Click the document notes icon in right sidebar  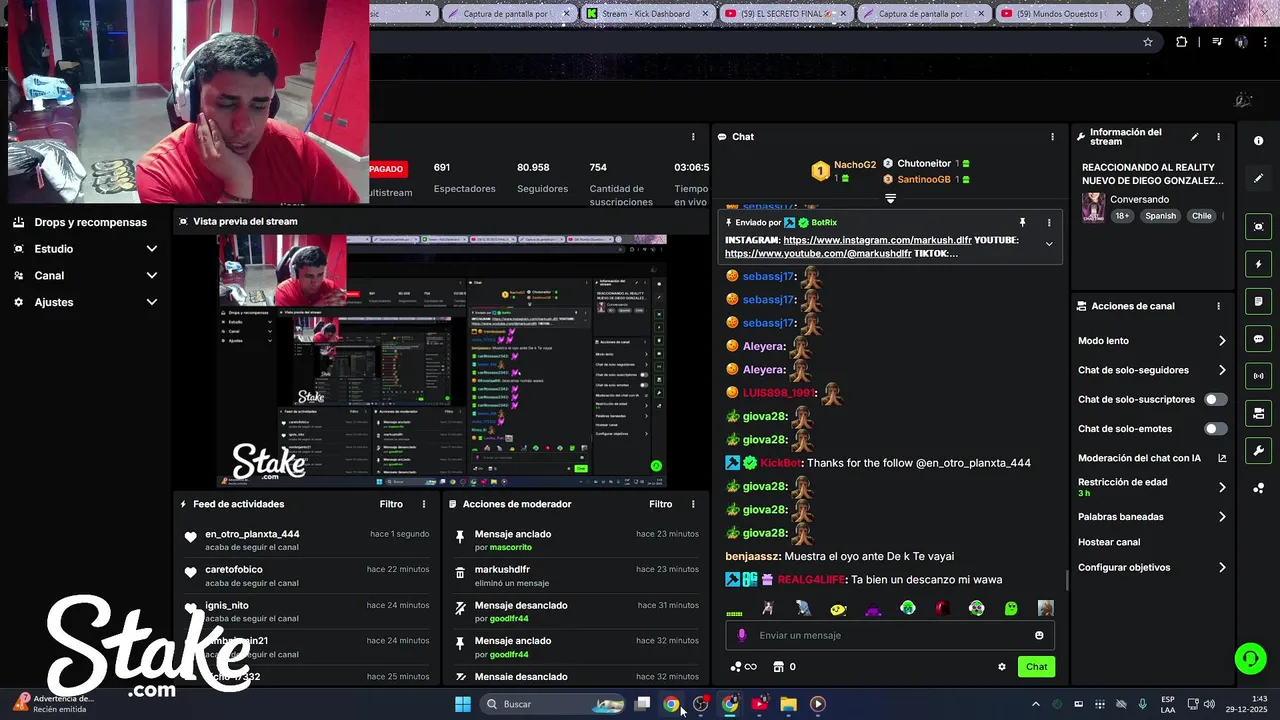click(1258, 301)
